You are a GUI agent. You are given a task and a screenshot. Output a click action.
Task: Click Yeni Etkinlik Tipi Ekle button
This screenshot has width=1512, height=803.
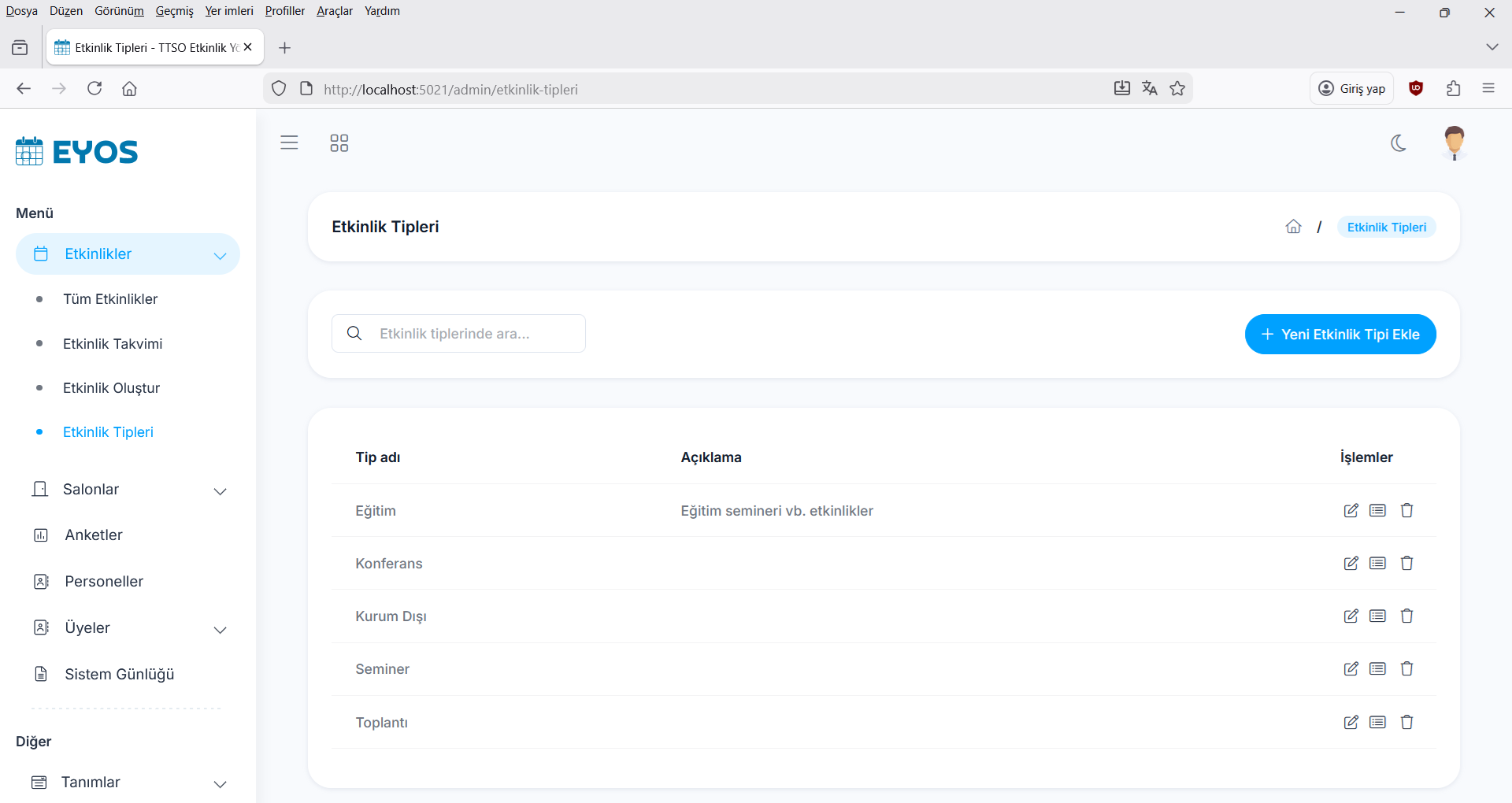click(x=1340, y=335)
